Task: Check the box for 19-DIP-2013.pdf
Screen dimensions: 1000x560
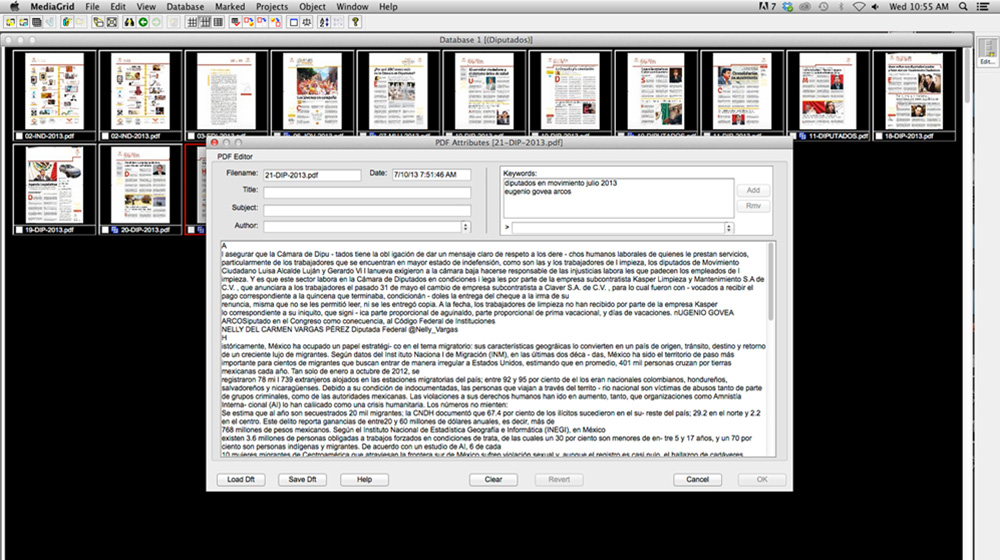Action: tap(20, 229)
